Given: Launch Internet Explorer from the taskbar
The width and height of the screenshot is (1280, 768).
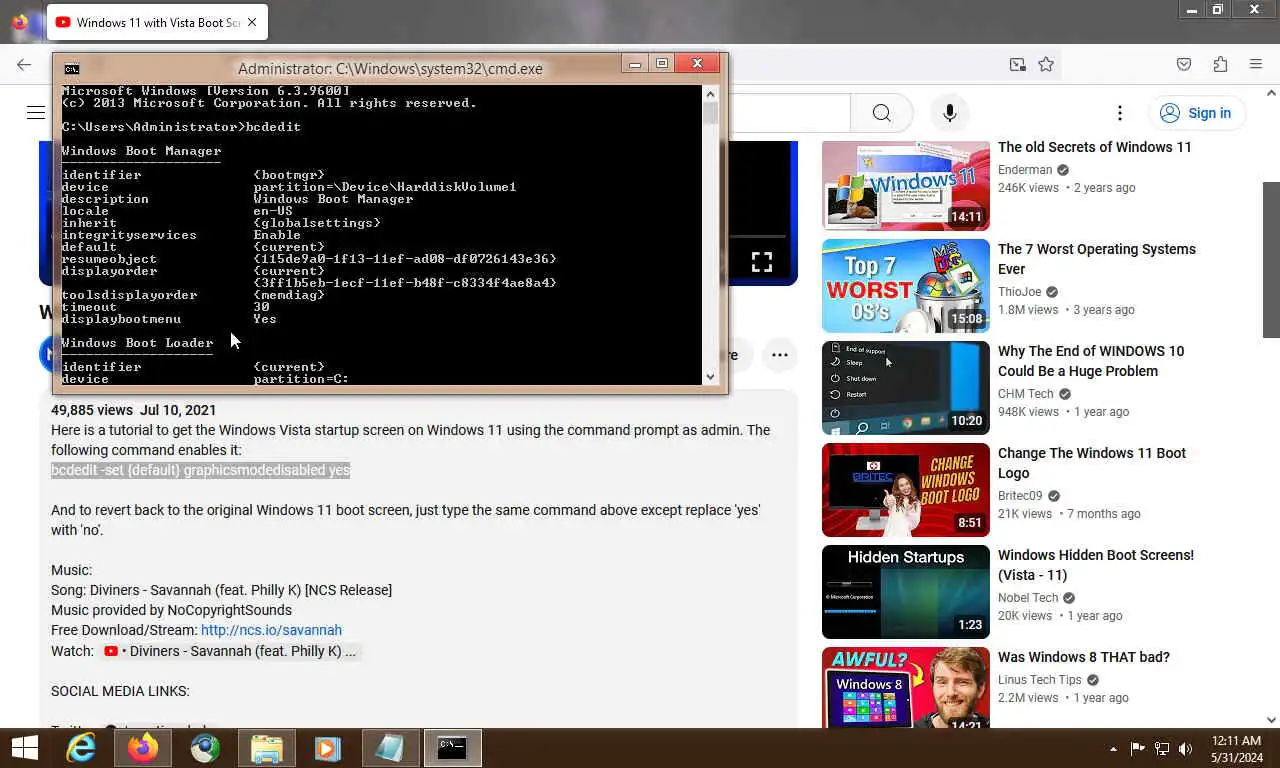Looking at the screenshot, I should (81, 747).
